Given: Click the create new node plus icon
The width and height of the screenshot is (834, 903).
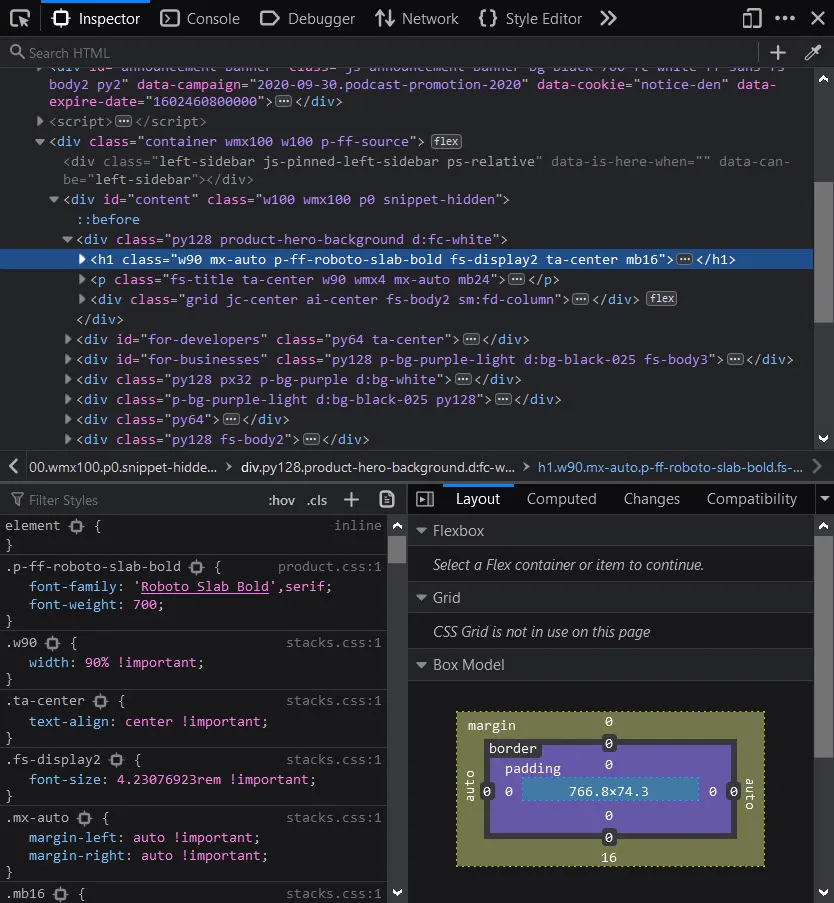Looking at the screenshot, I should click(x=778, y=52).
